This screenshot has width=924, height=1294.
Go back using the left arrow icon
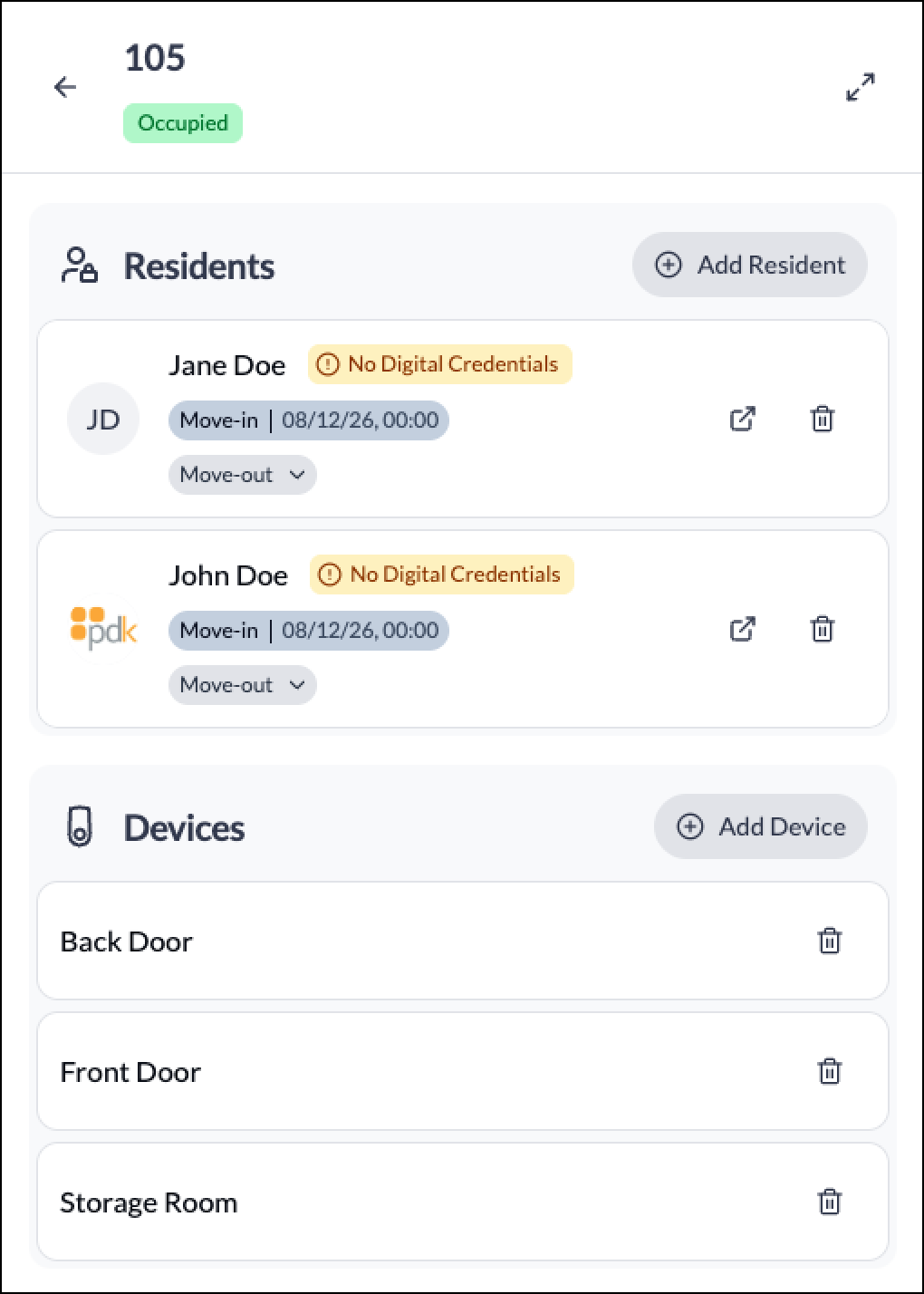[65, 87]
